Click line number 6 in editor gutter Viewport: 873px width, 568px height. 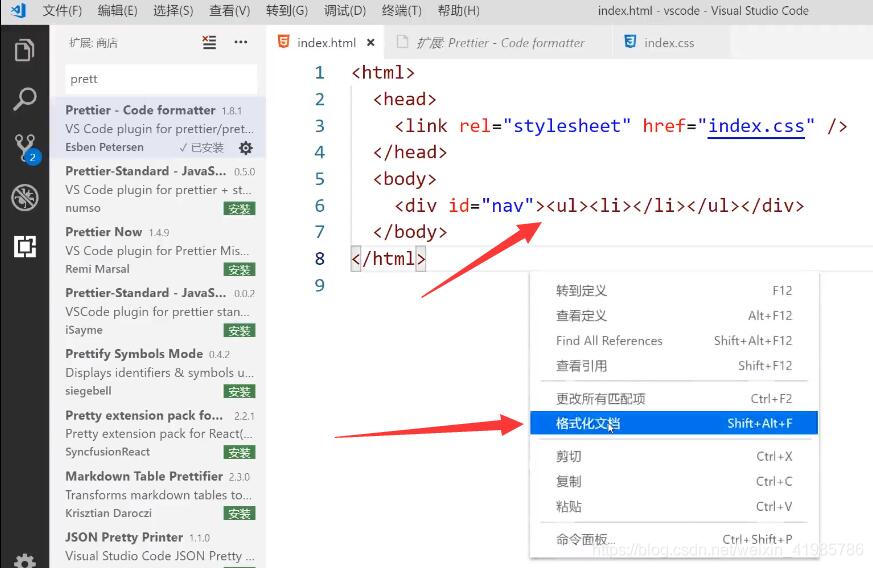(320, 205)
